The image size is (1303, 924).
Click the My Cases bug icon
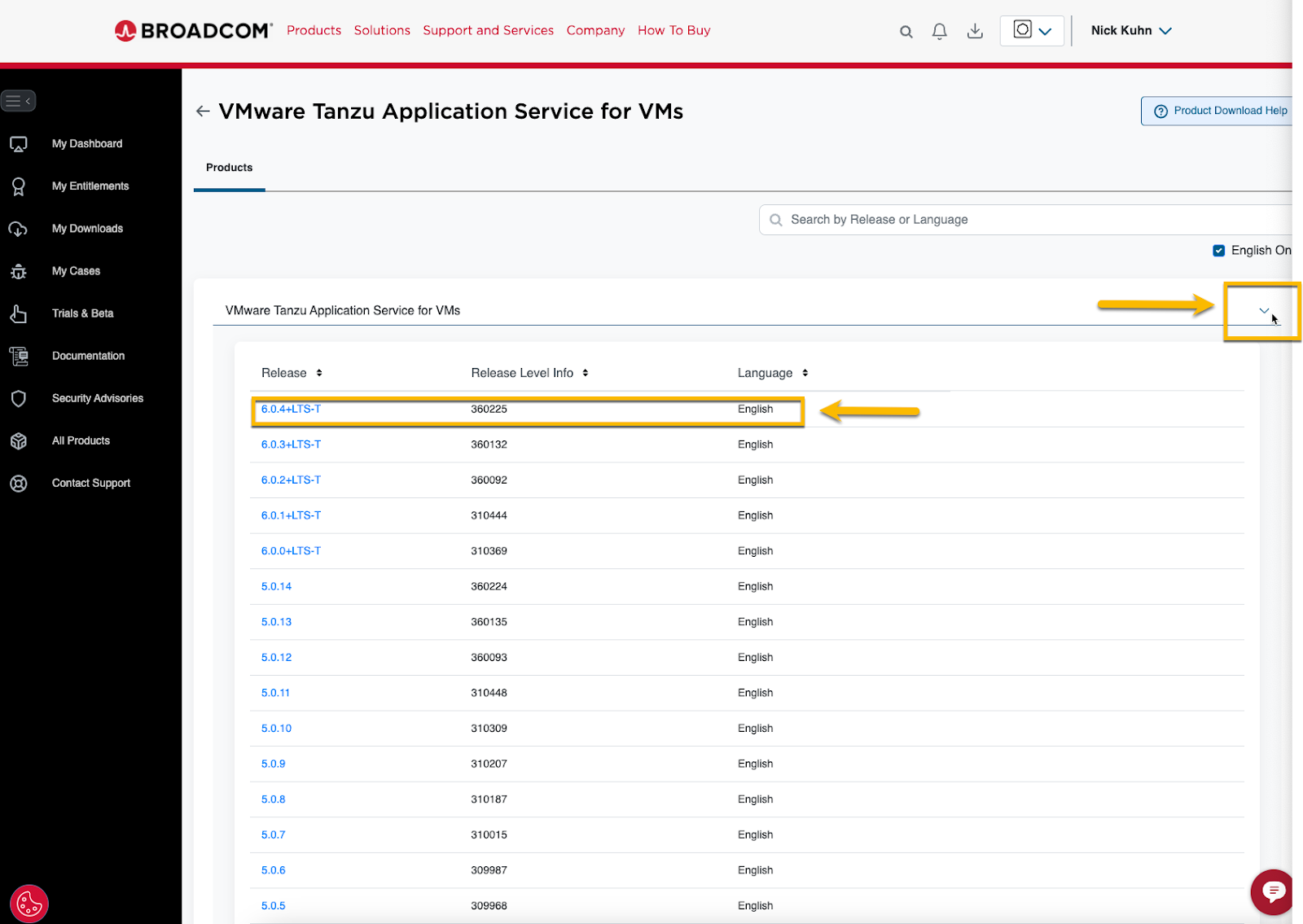point(19,271)
